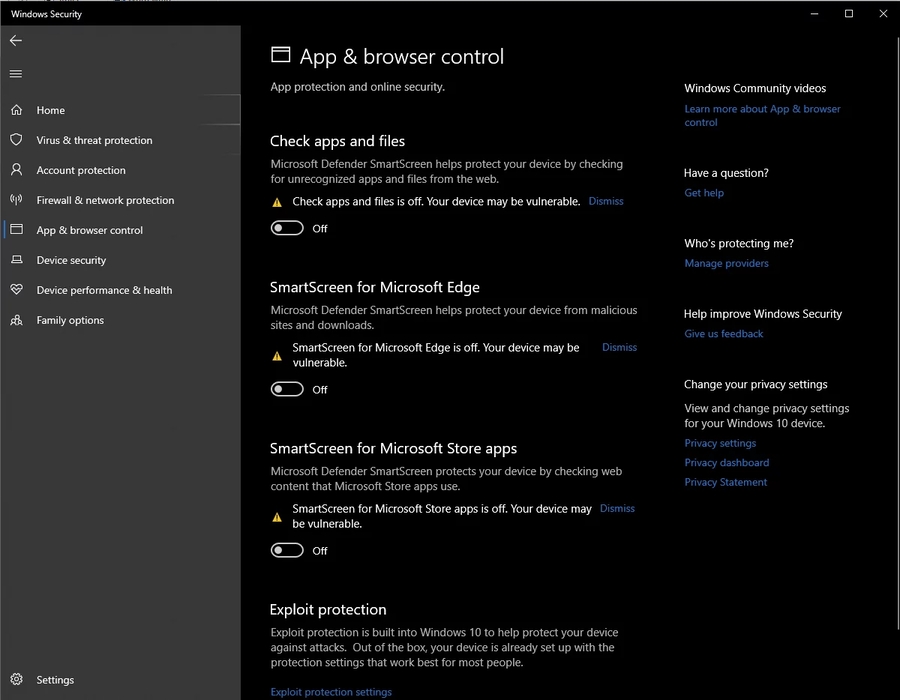
Task: Dismiss the Microsoft Edge SmartScreen warning
Action: [619, 347]
